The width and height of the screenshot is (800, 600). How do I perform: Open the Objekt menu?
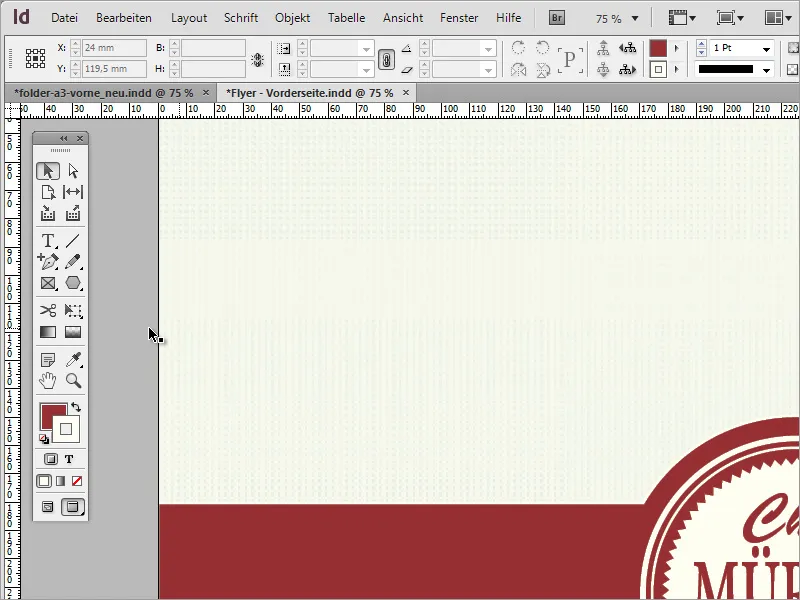pyautogui.click(x=292, y=18)
